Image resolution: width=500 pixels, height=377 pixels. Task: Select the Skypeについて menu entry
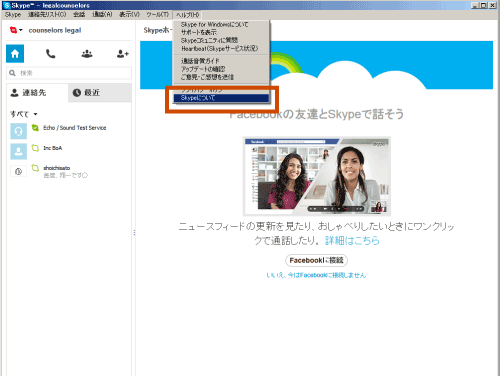pos(221,98)
